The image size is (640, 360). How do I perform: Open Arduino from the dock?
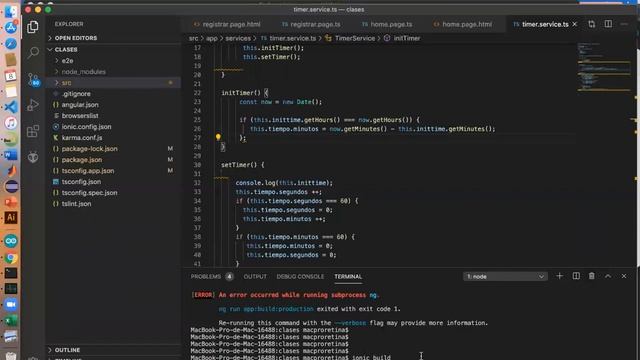point(11,241)
